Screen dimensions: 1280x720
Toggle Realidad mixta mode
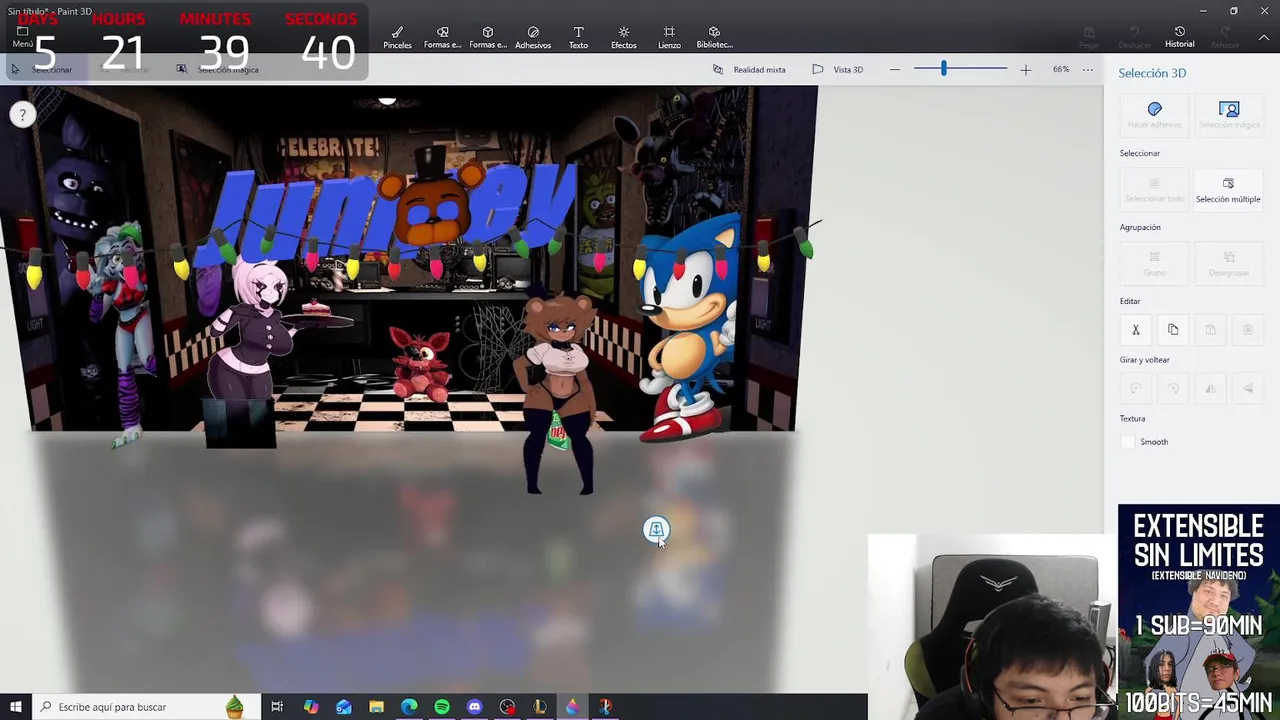pos(749,69)
